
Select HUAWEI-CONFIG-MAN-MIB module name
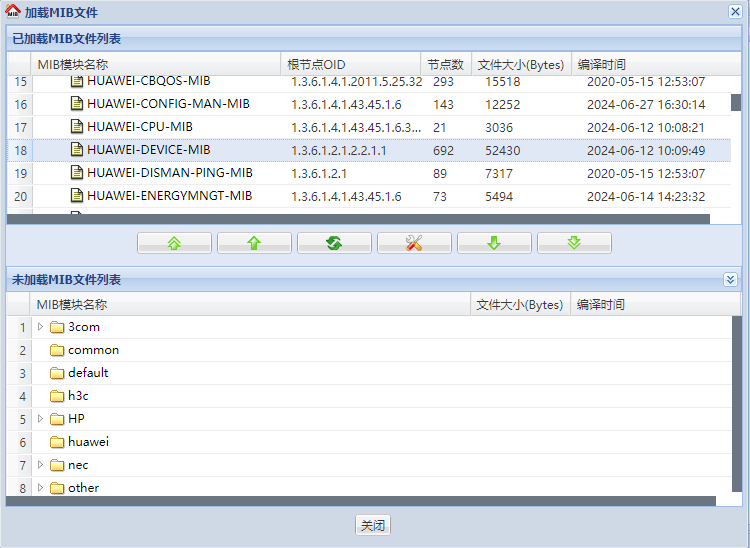point(168,104)
